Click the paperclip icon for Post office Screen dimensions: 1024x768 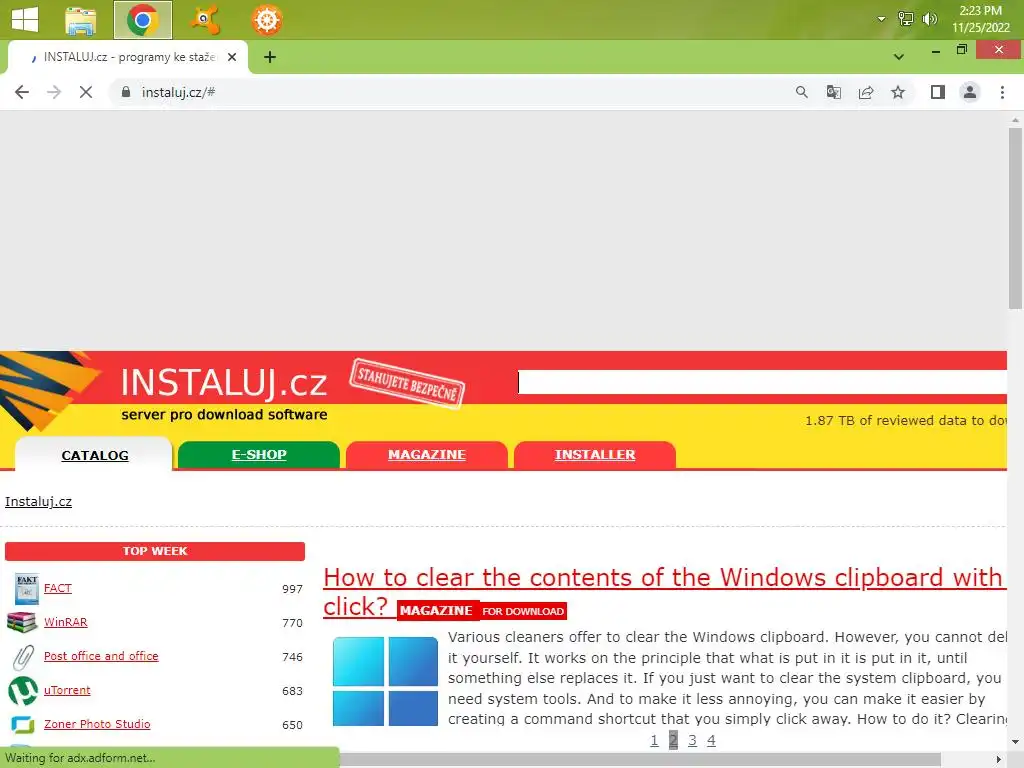pos(23,657)
